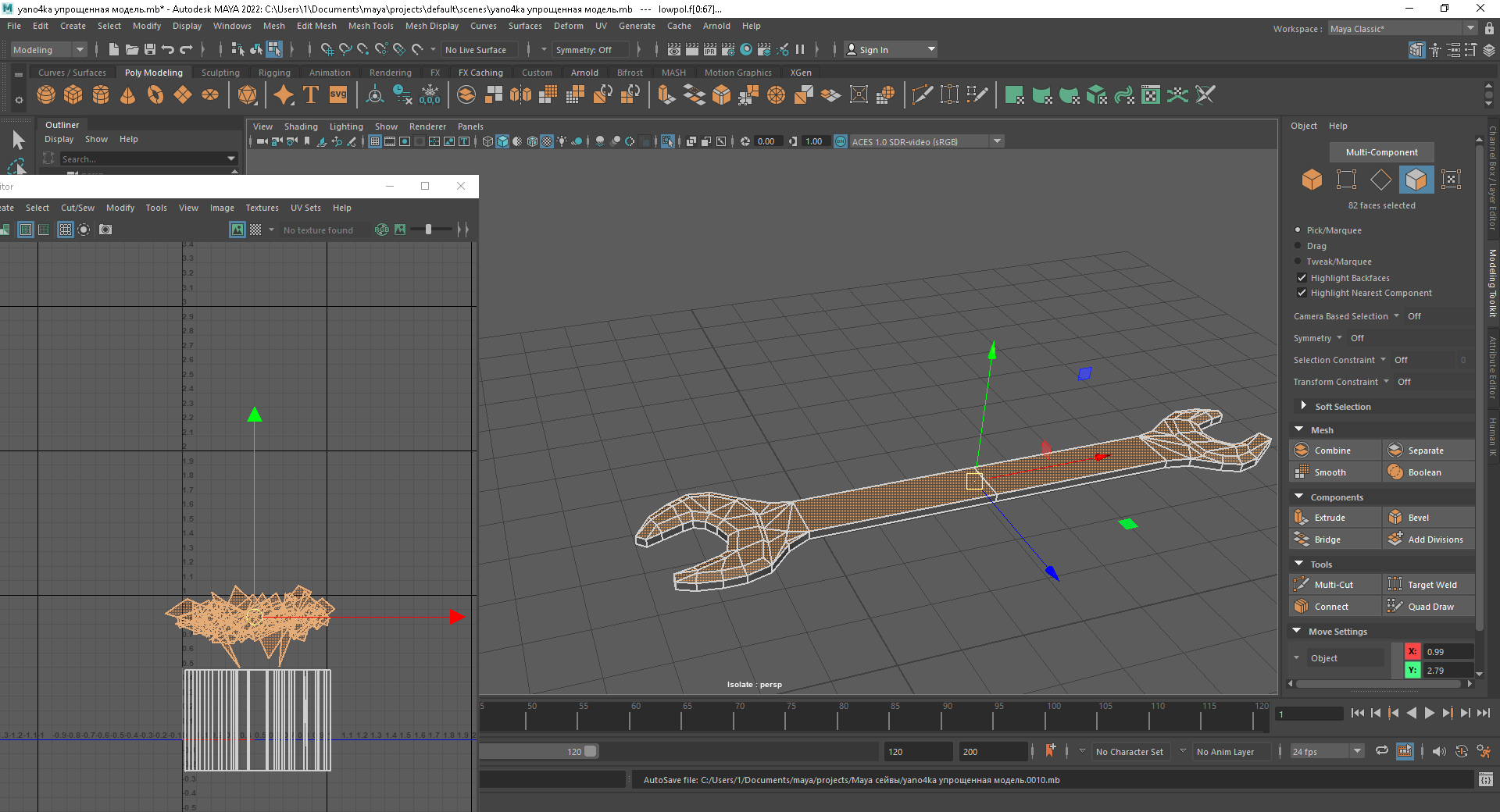1500x812 pixels.
Task: Choose object selection mode cube icon
Action: pyautogui.click(x=1312, y=180)
